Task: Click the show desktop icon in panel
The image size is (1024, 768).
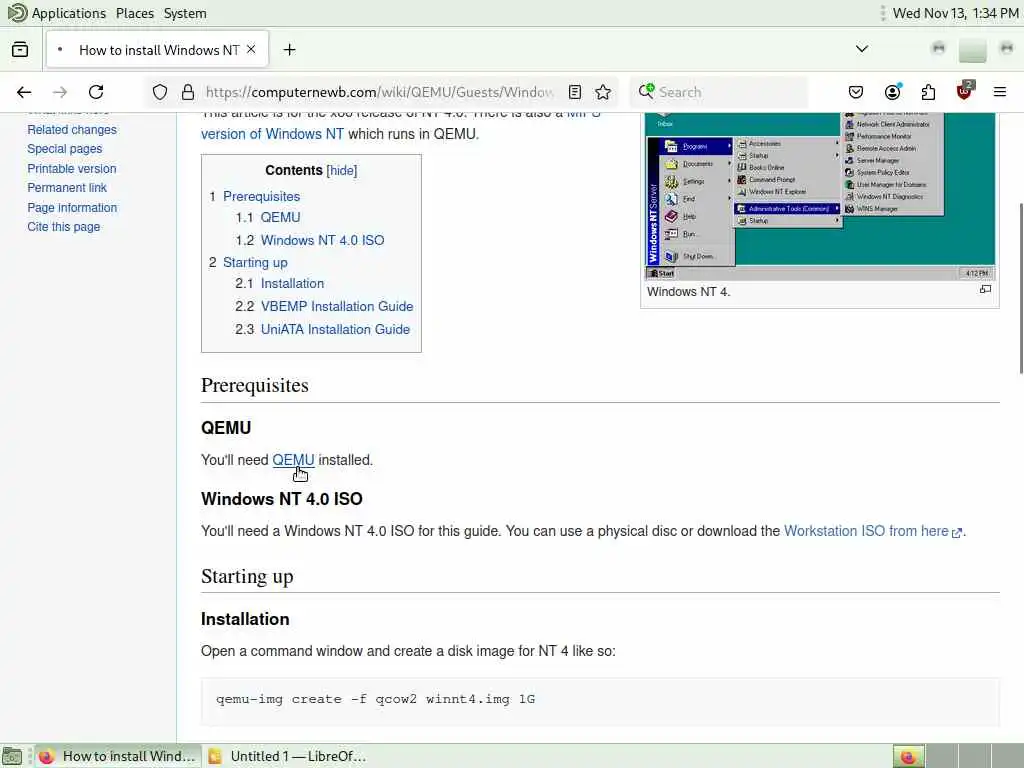Action: tap(12, 756)
